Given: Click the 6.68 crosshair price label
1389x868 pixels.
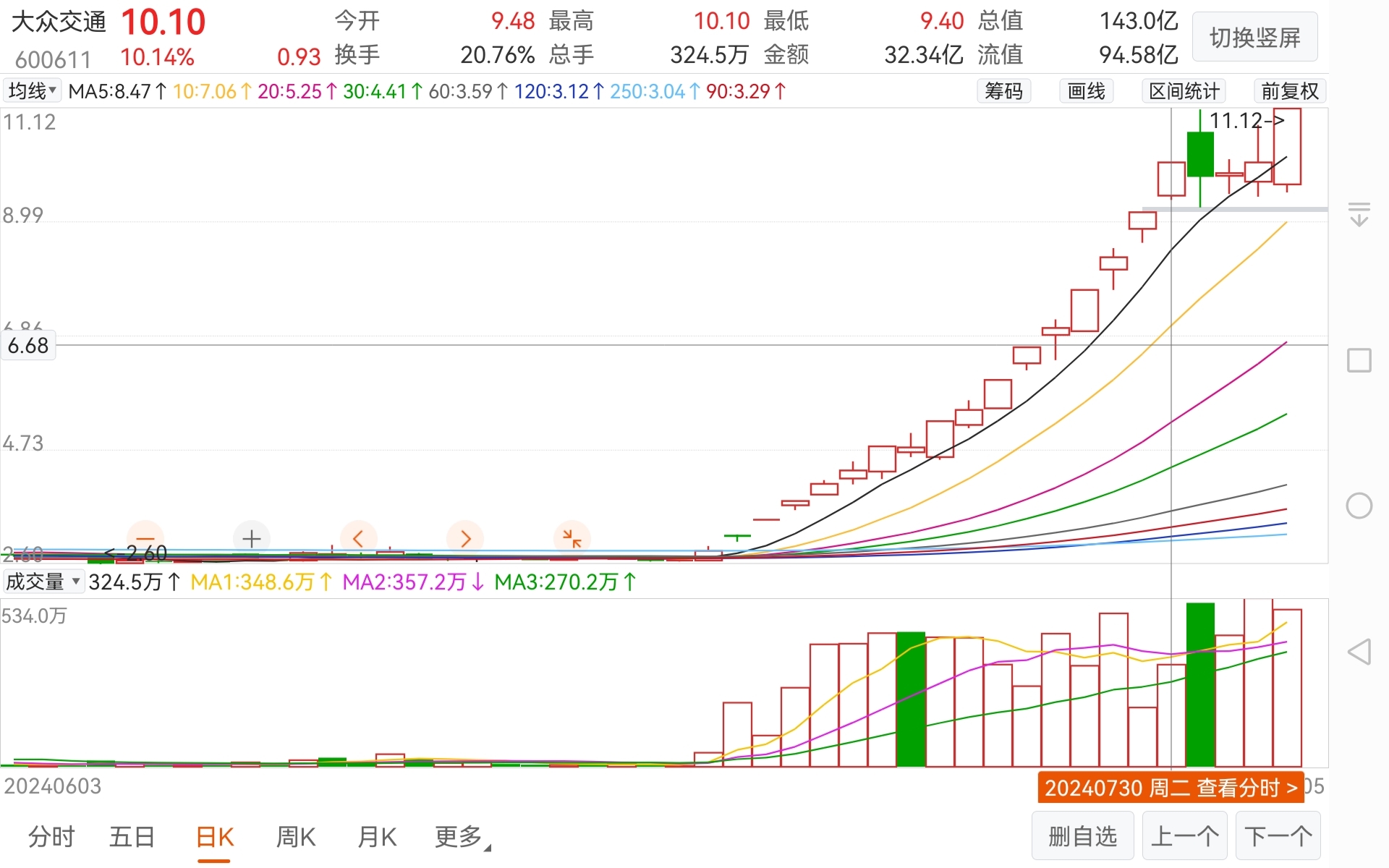Looking at the screenshot, I should tap(28, 346).
